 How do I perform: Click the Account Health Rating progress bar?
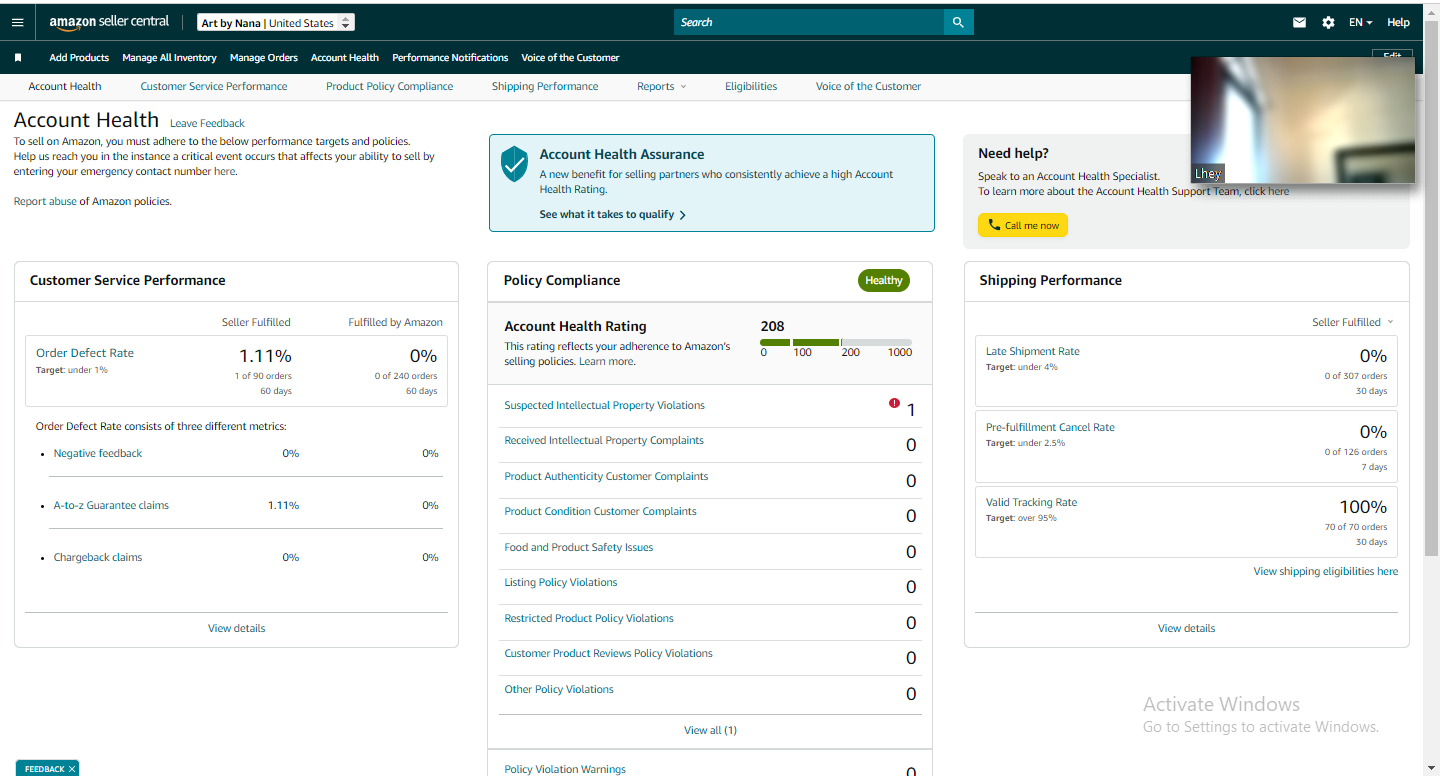point(836,342)
